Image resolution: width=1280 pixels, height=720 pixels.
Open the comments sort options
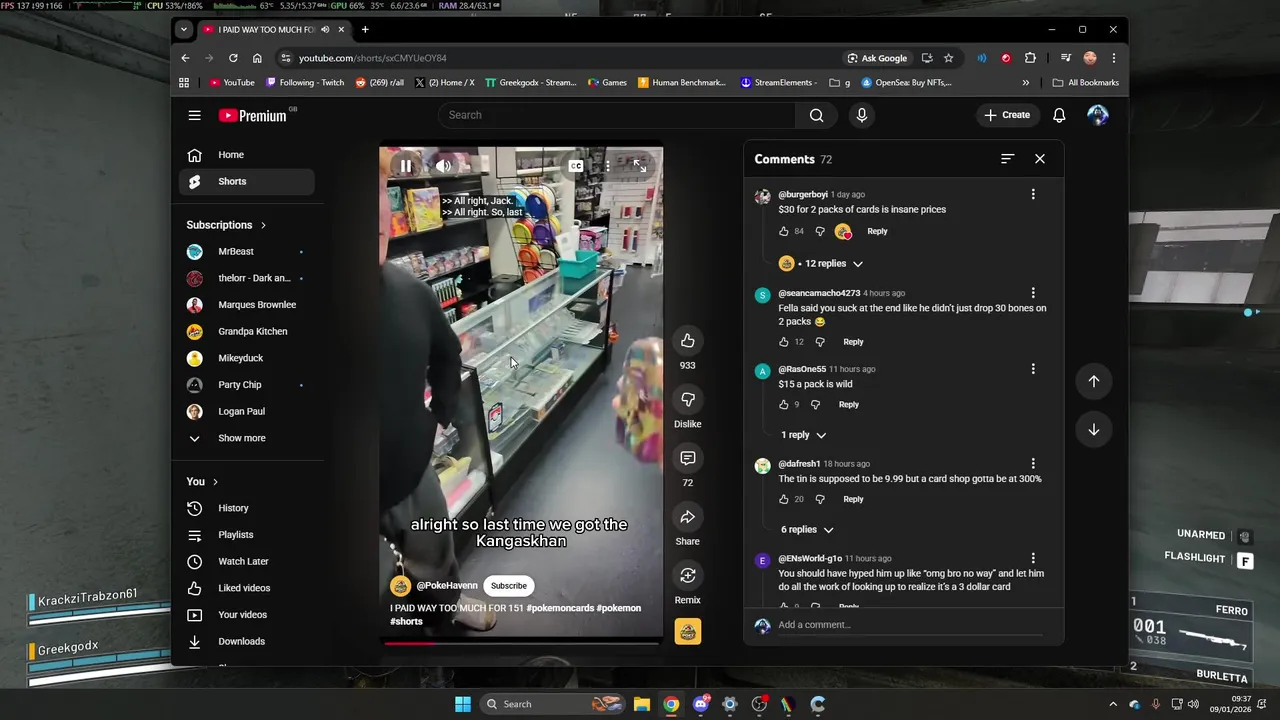1007,159
